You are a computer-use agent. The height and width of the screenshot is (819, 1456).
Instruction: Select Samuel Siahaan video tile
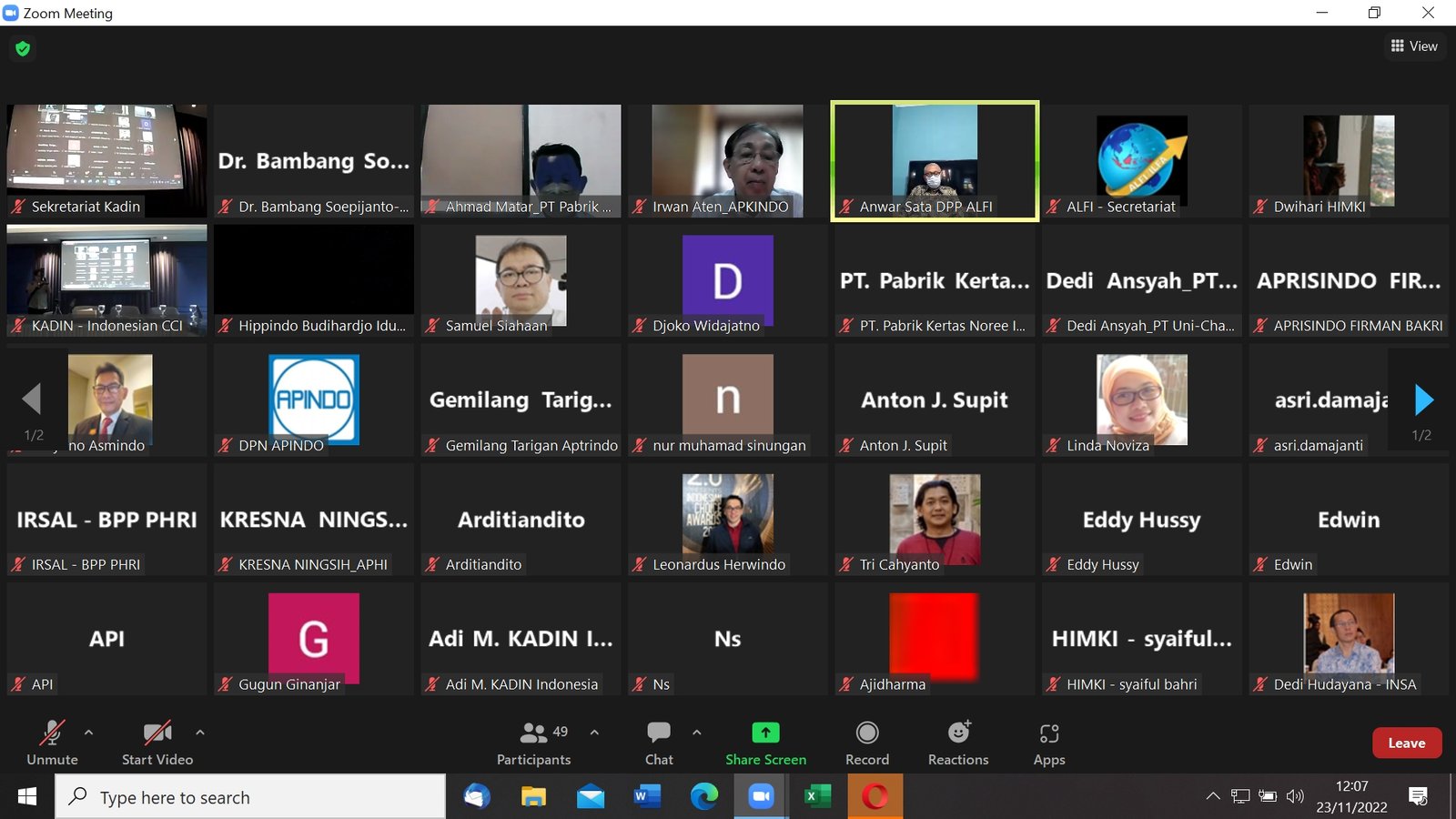[521, 280]
